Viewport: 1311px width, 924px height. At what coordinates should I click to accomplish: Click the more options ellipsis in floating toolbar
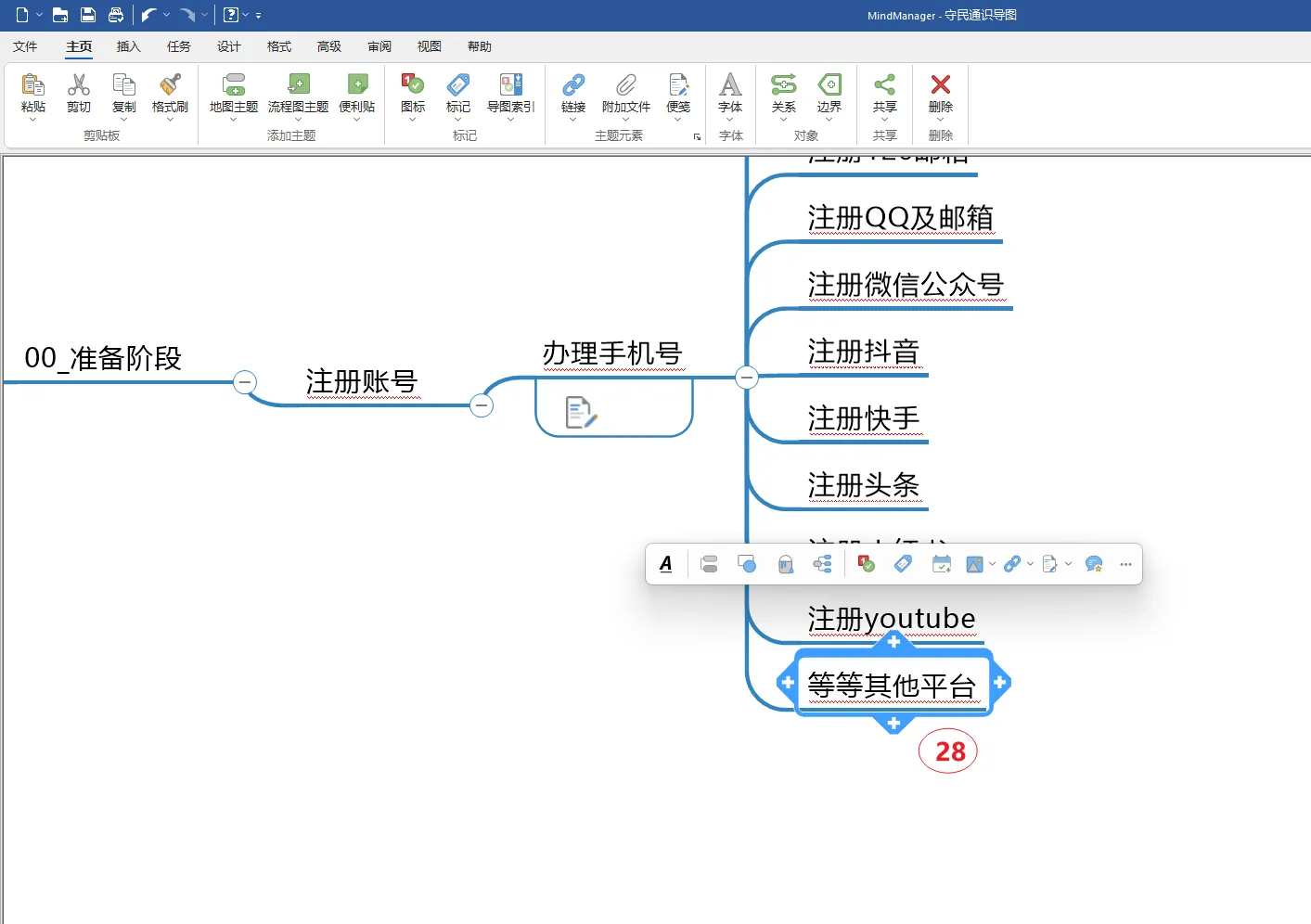1125,564
